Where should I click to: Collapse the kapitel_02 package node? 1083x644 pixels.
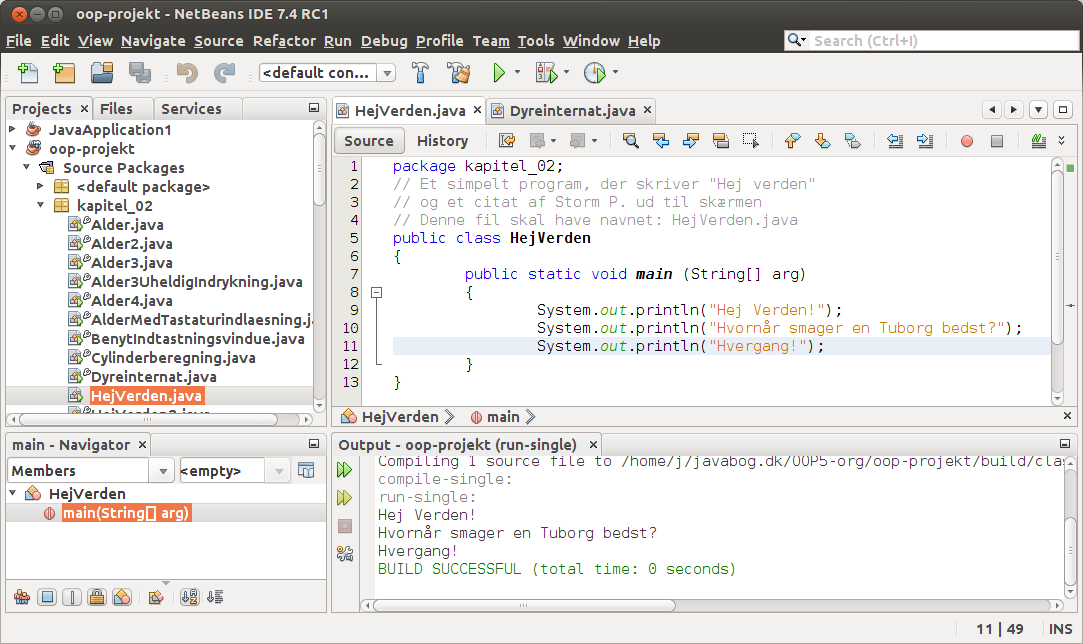[x=41, y=206]
